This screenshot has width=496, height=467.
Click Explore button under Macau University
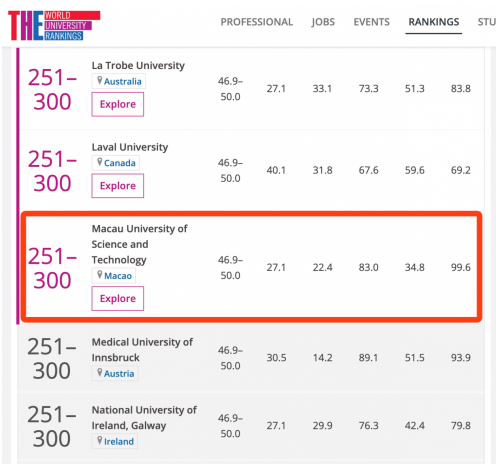click(118, 298)
